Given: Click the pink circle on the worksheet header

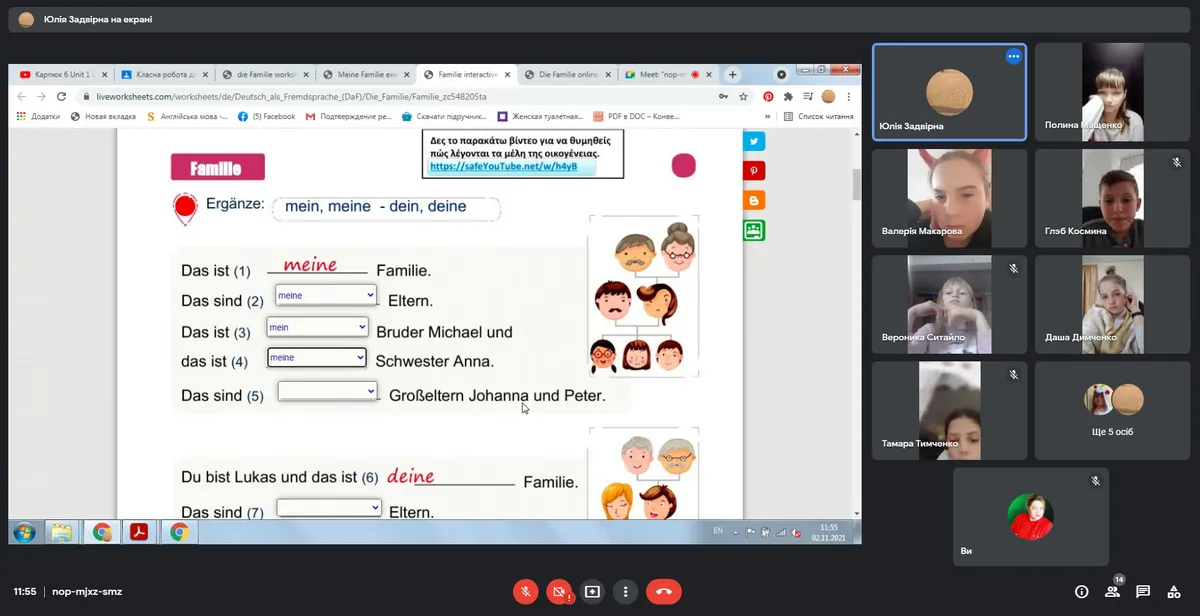Looking at the screenshot, I should pos(683,165).
